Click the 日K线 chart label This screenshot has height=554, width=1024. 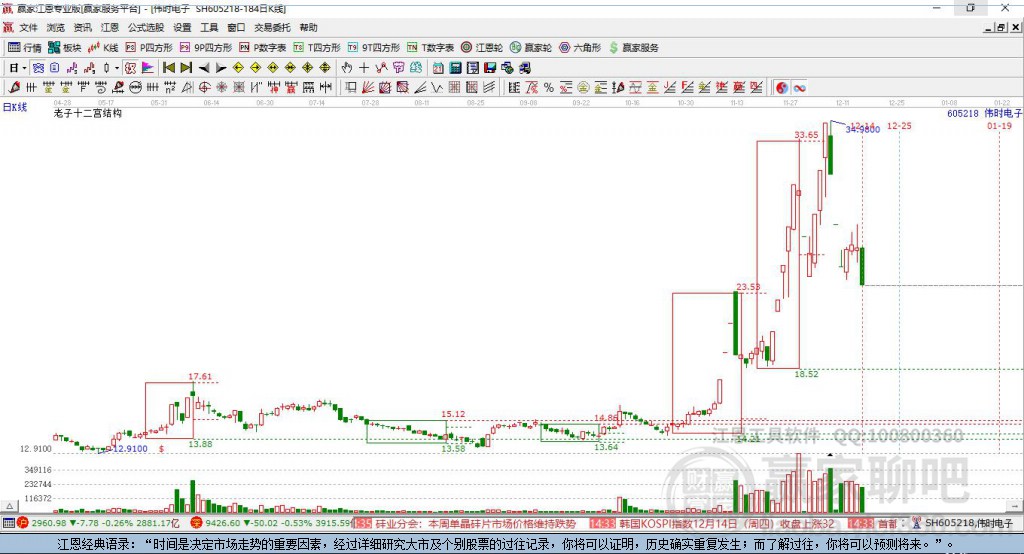[15, 108]
